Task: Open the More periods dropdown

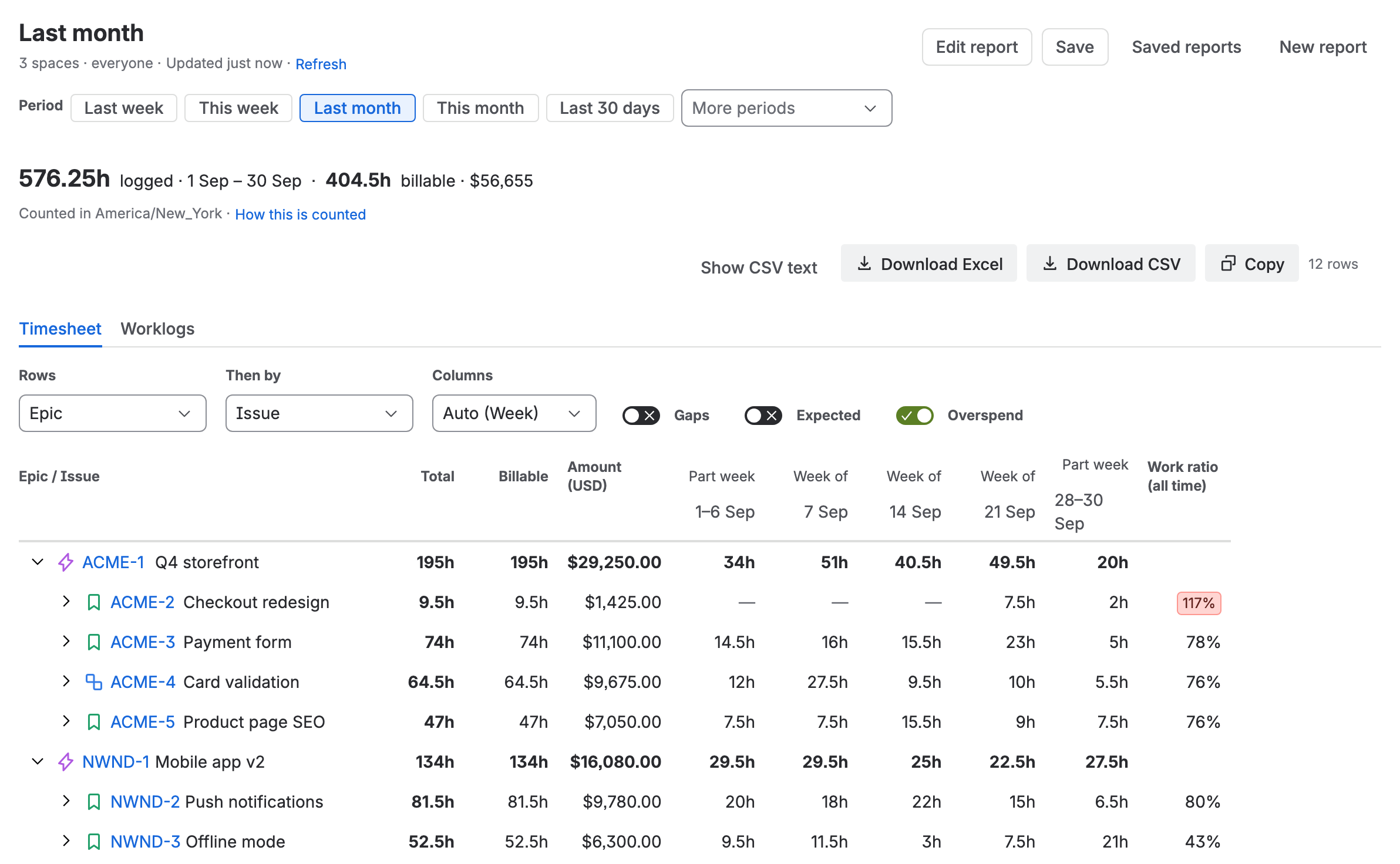Action: (x=787, y=108)
